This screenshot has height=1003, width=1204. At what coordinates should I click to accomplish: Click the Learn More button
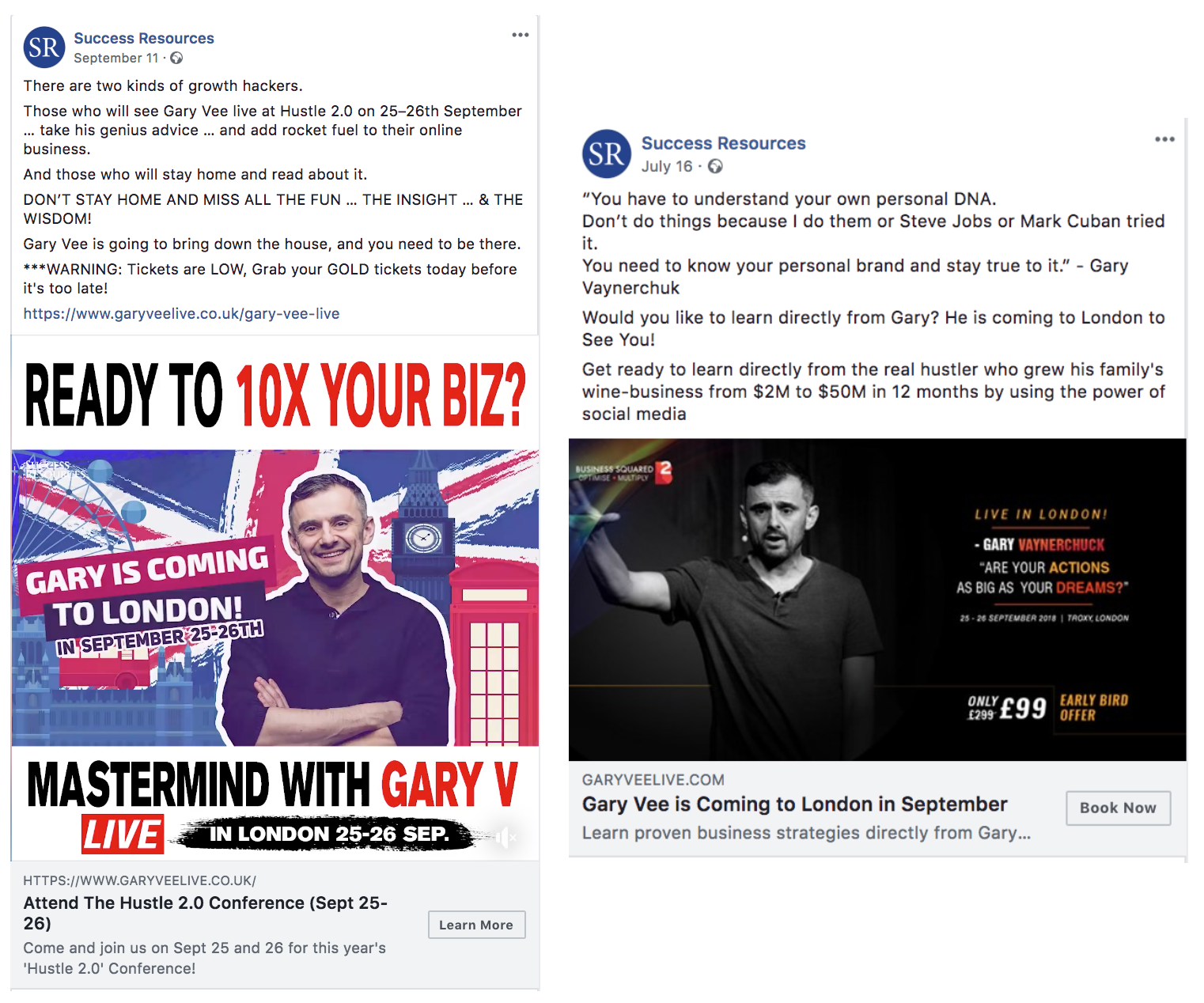click(477, 925)
